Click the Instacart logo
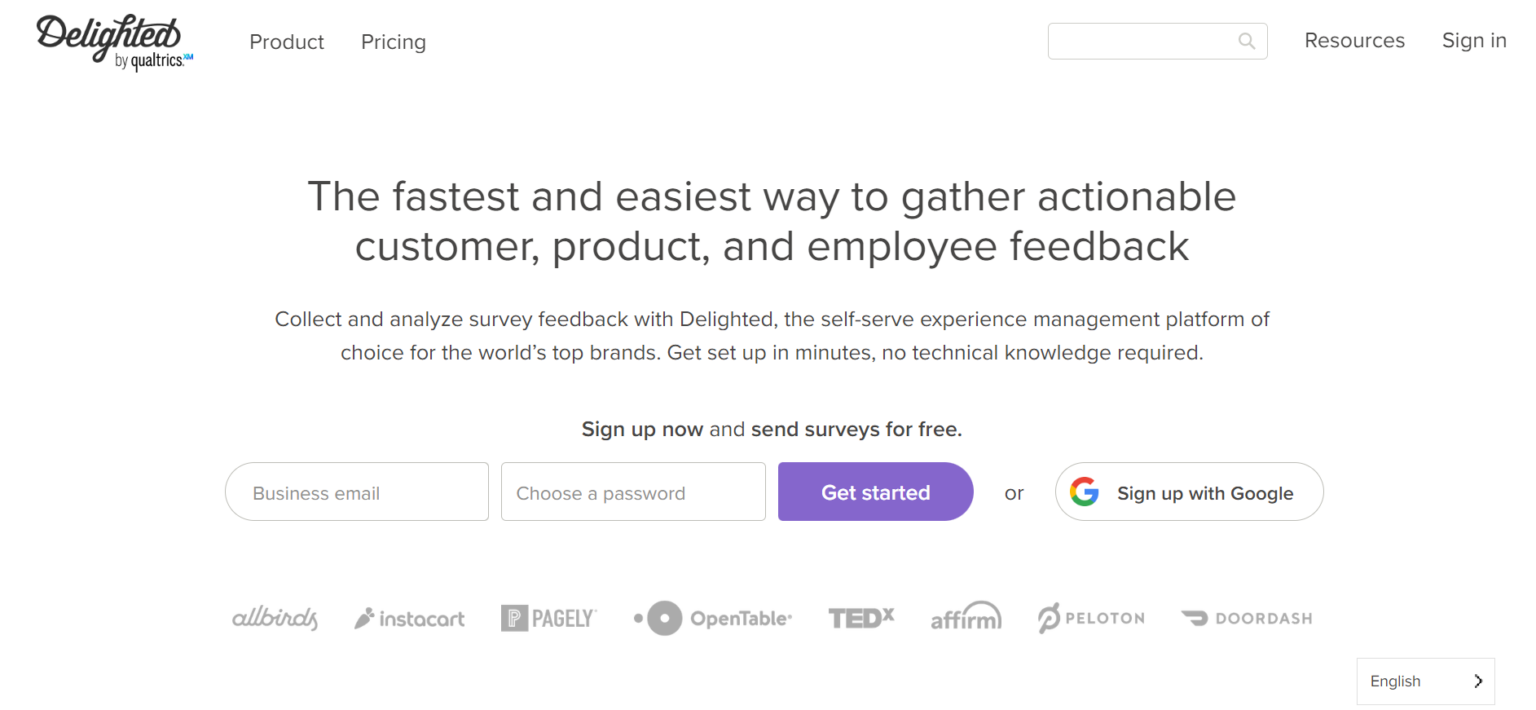1536x710 pixels. click(409, 617)
